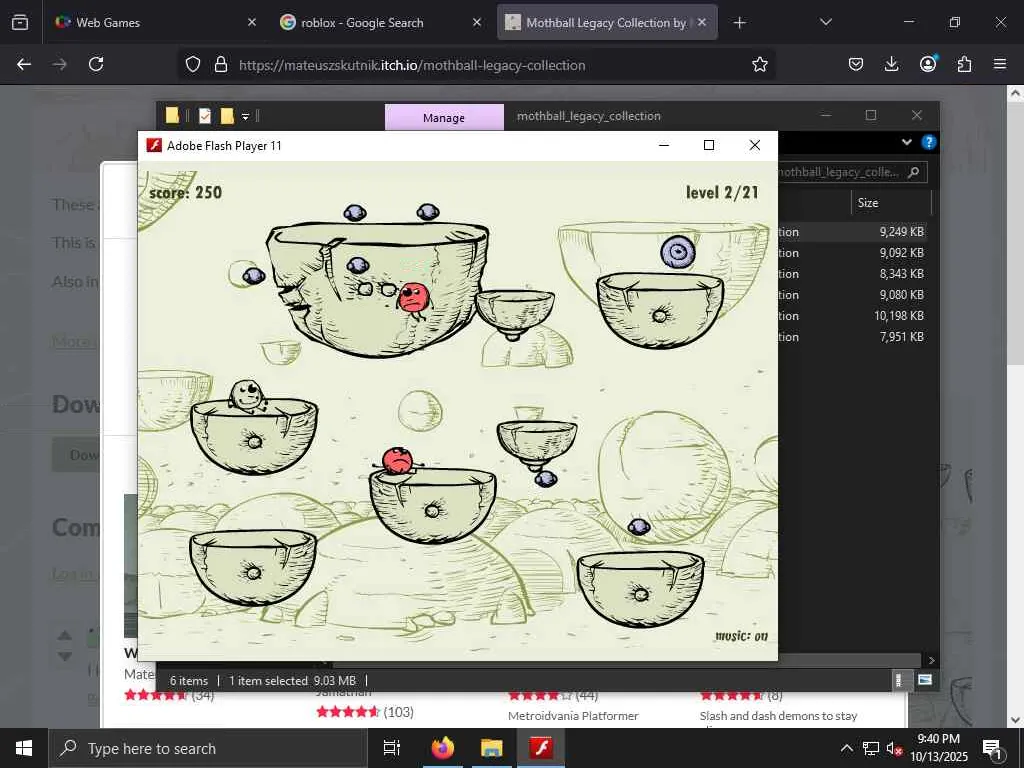Viewport: 1024px width, 768px height.
Task: Open Firefox account menu
Action: click(x=928, y=63)
